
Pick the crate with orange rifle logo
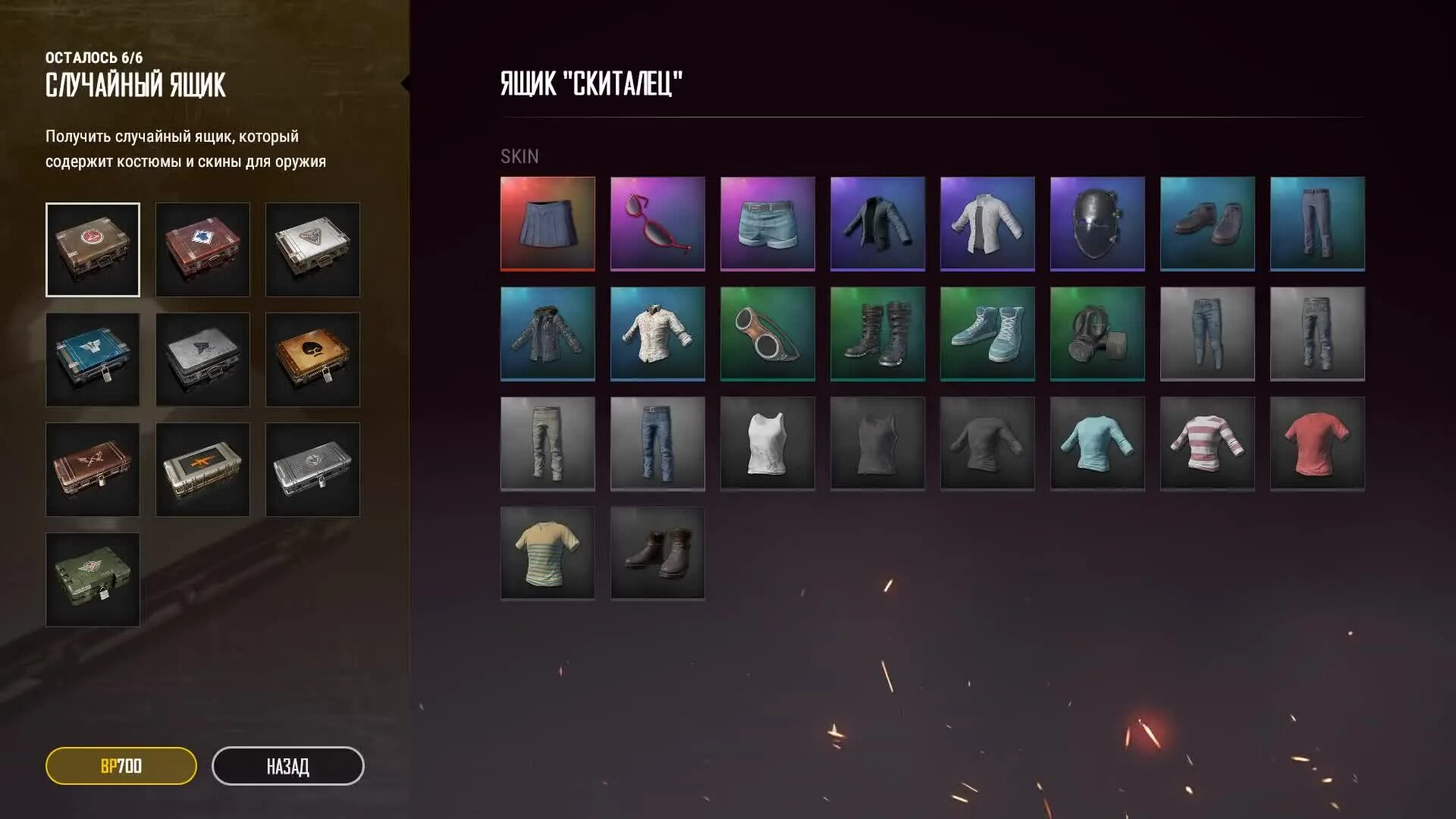coord(202,469)
